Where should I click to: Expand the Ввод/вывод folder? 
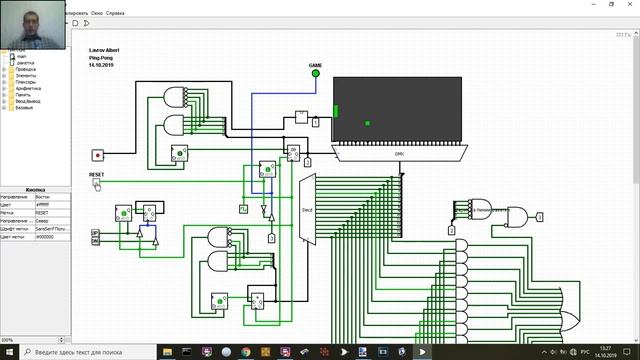tap(4, 101)
